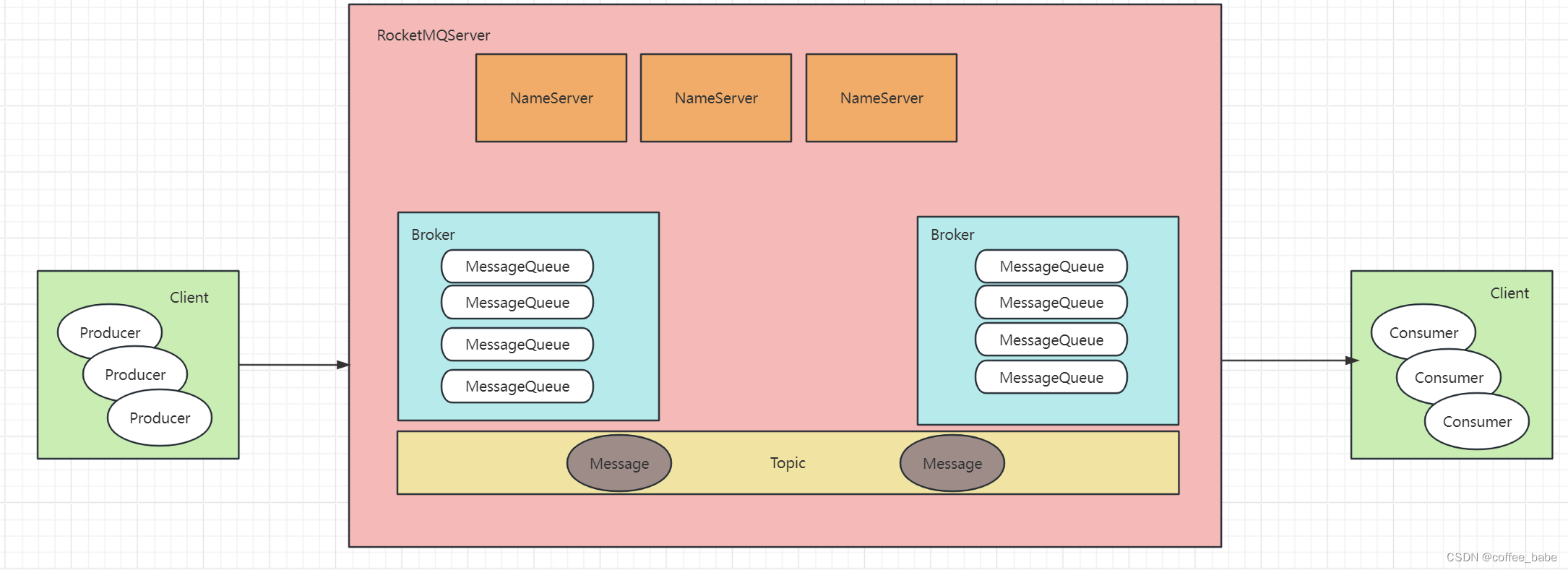Pick the rightmost NameServer box
The width and height of the screenshot is (1568, 570).
(x=882, y=98)
